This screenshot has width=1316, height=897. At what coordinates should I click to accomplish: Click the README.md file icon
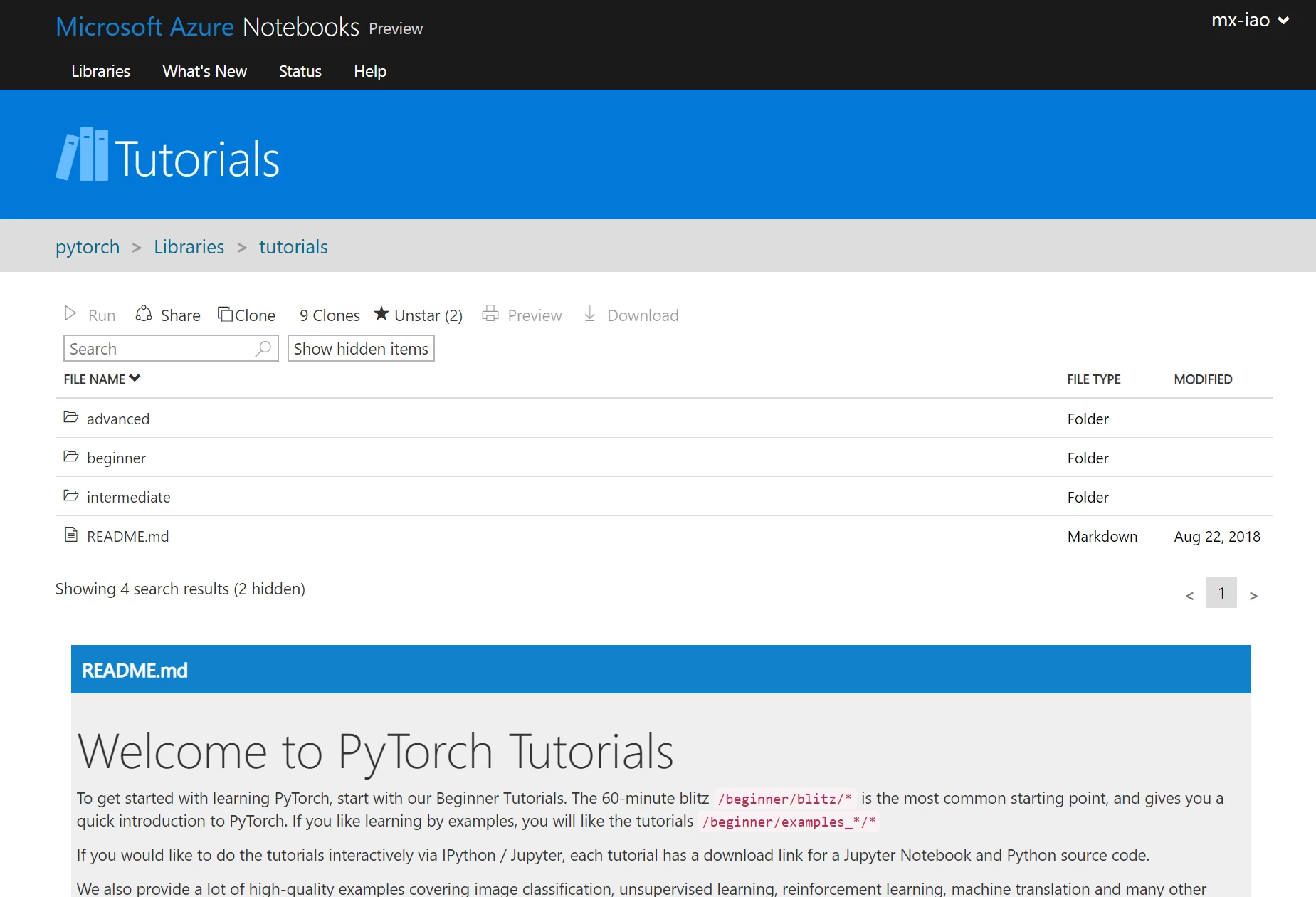[70, 535]
